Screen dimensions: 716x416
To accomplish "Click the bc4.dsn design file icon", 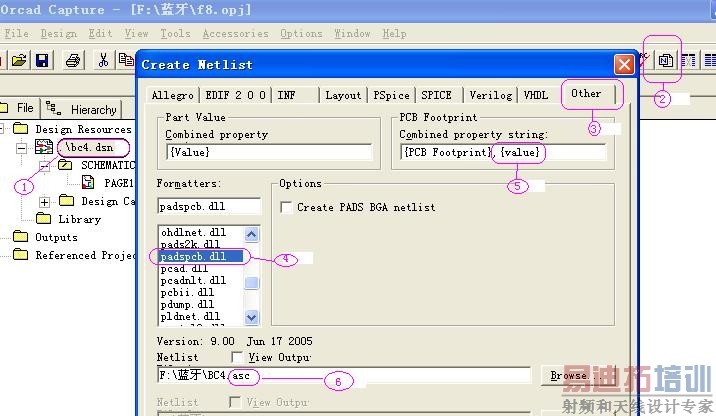I will click(x=44, y=147).
